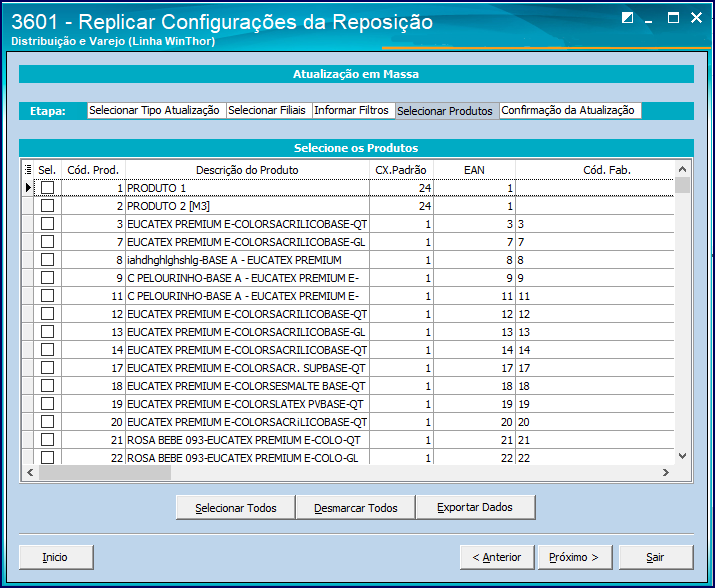Click the horizontal scrollbar thumb
The height and width of the screenshot is (588, 715).
[x=105, y=473]
